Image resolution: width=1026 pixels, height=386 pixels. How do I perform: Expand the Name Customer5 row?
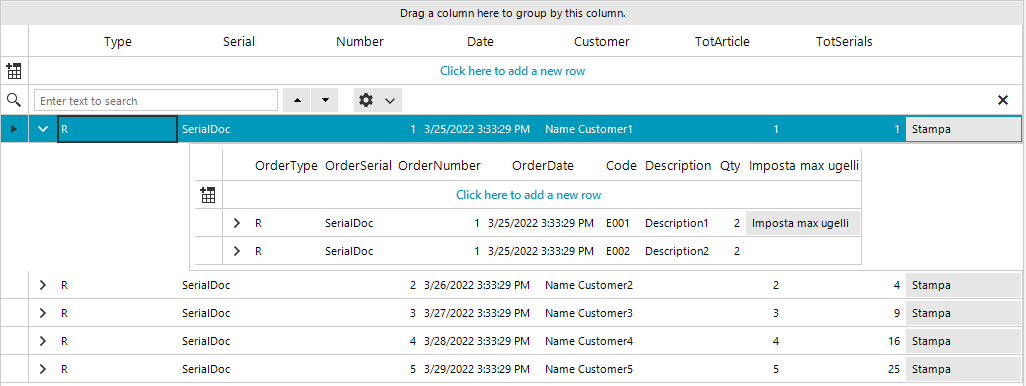(43, 369)
